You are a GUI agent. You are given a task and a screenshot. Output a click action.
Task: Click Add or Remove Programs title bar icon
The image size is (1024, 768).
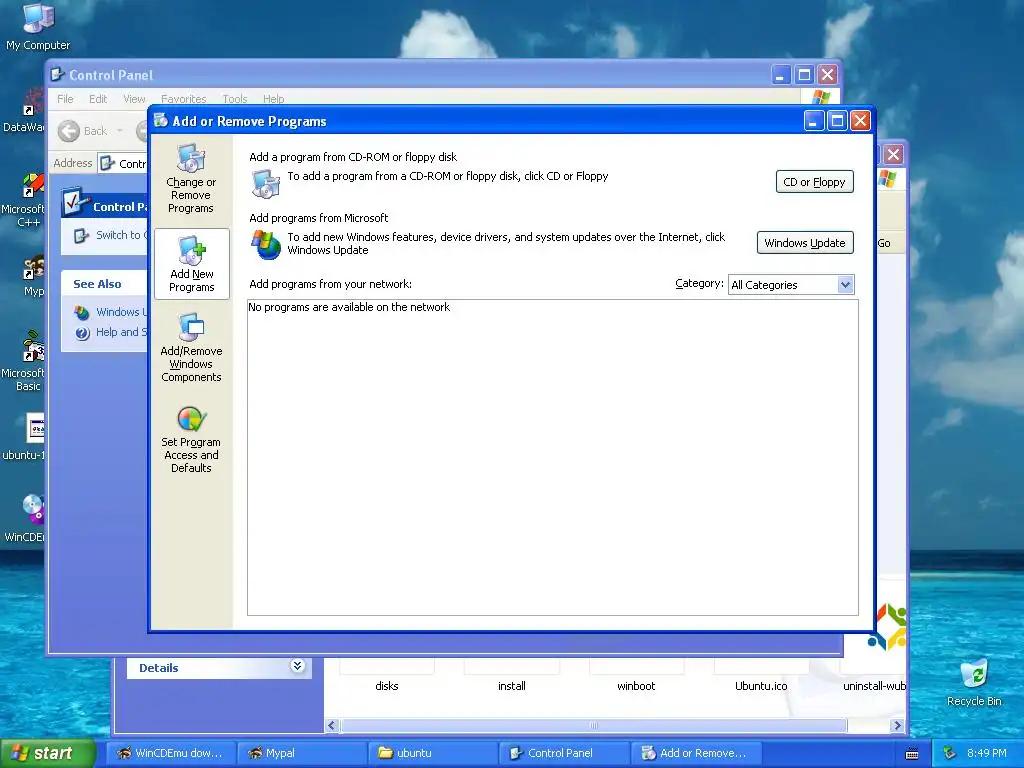(x=161, y=120)
